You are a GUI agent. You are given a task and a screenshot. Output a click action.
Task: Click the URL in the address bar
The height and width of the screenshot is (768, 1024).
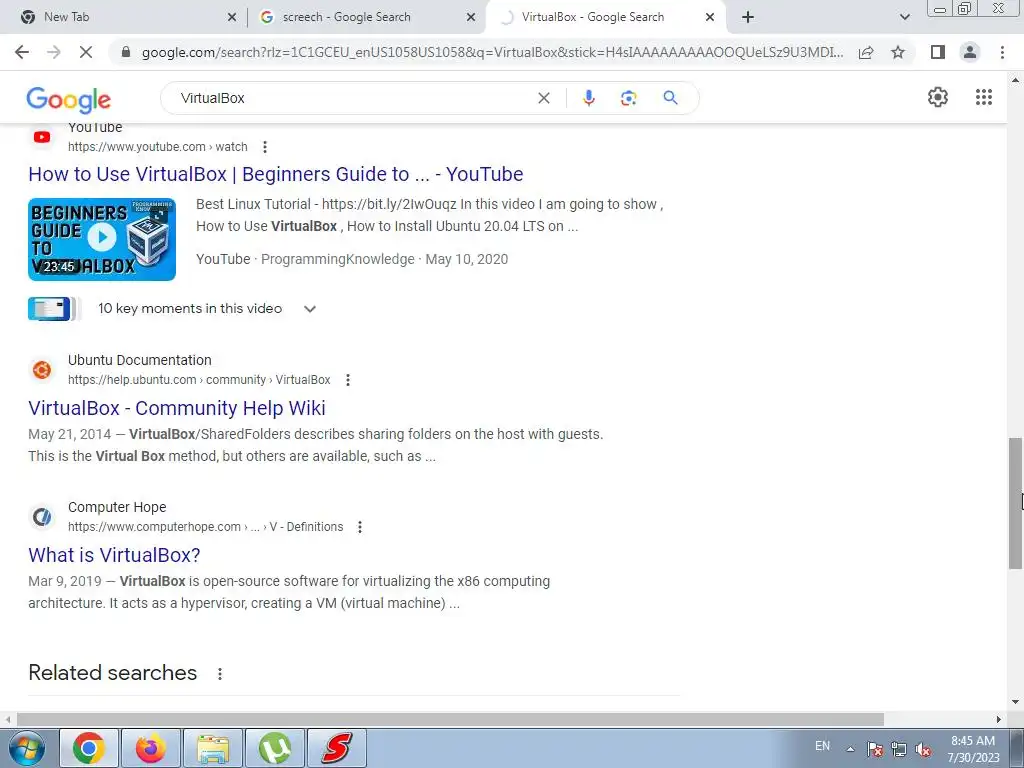(x=492, y=52)
